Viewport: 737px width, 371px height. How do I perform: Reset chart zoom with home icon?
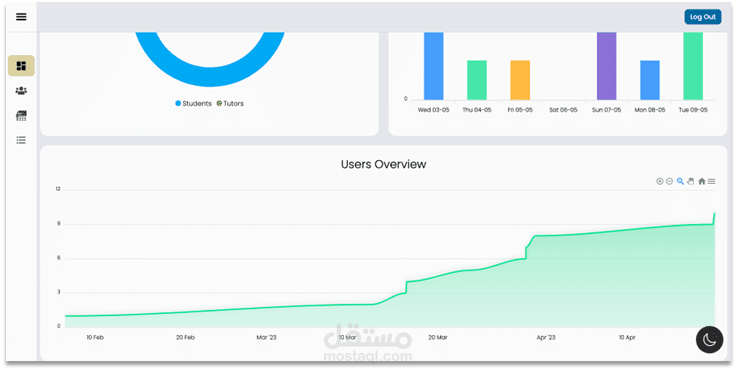pos(702,182)
